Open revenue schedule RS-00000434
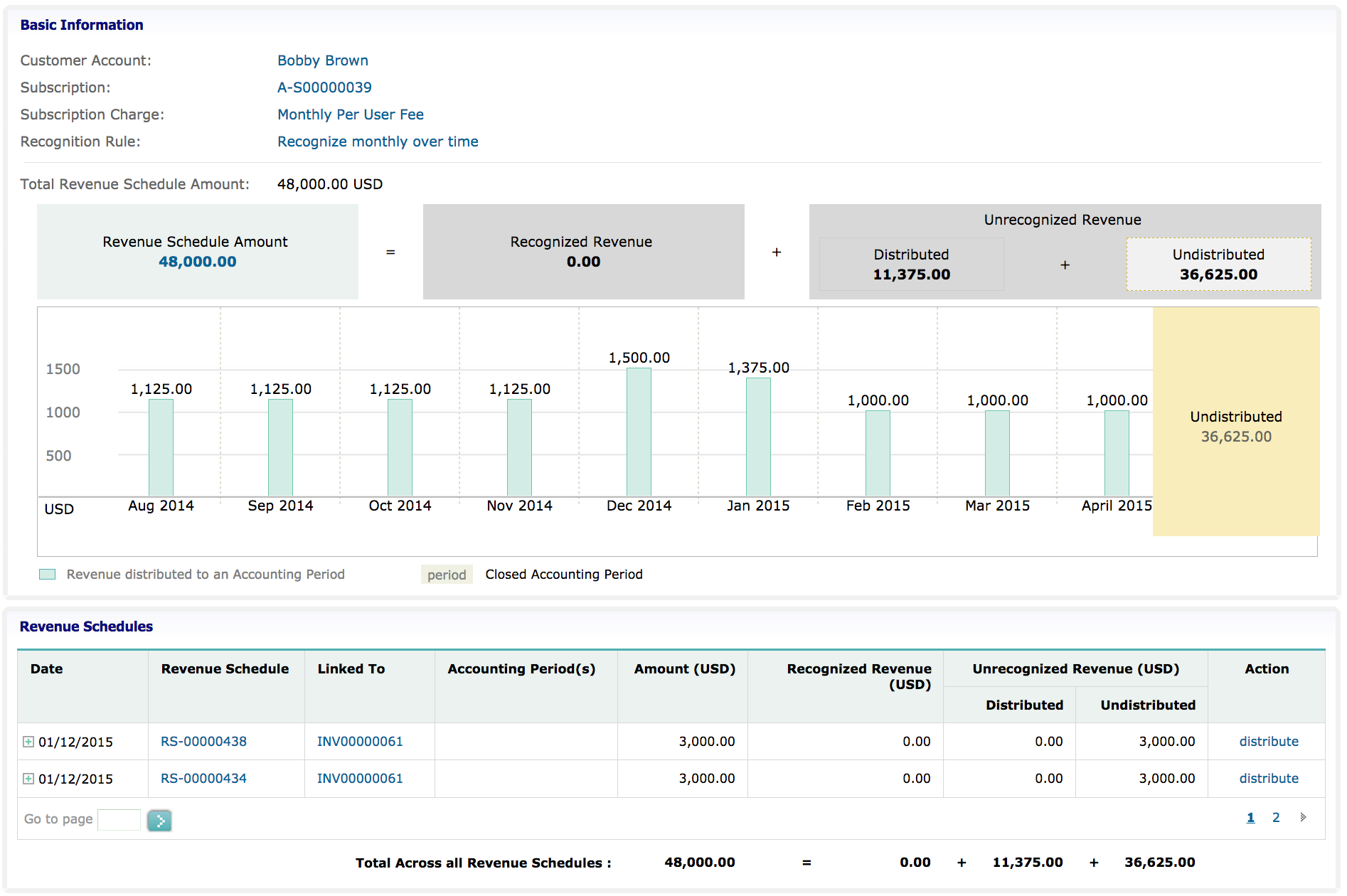The image size is (1347, 896). 203,779
